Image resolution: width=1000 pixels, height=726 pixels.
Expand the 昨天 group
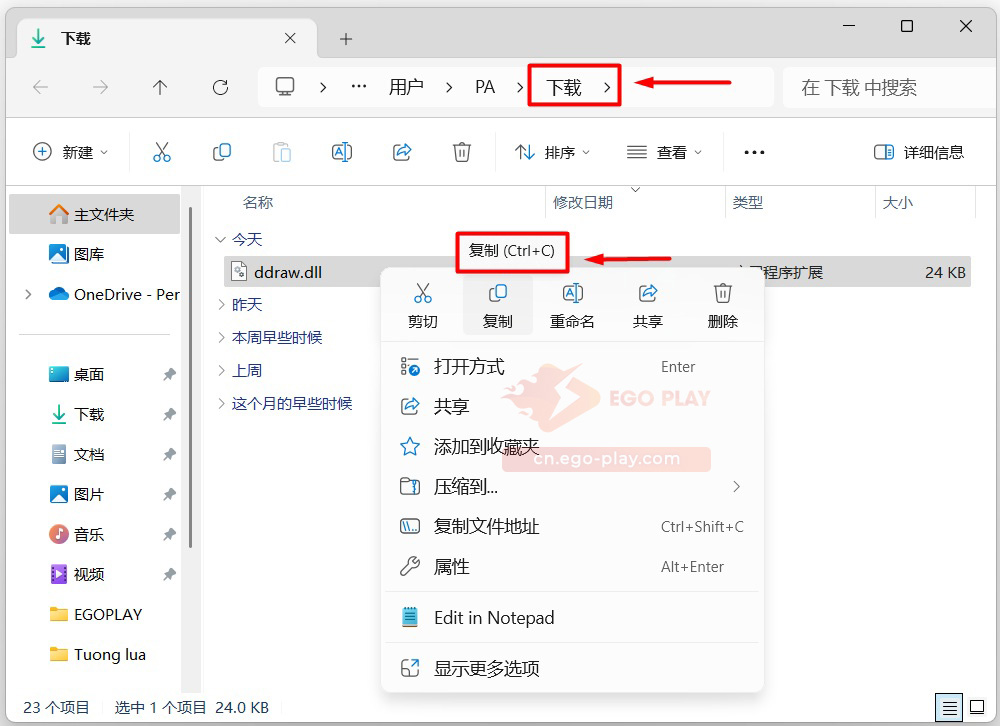pos(221,304)
